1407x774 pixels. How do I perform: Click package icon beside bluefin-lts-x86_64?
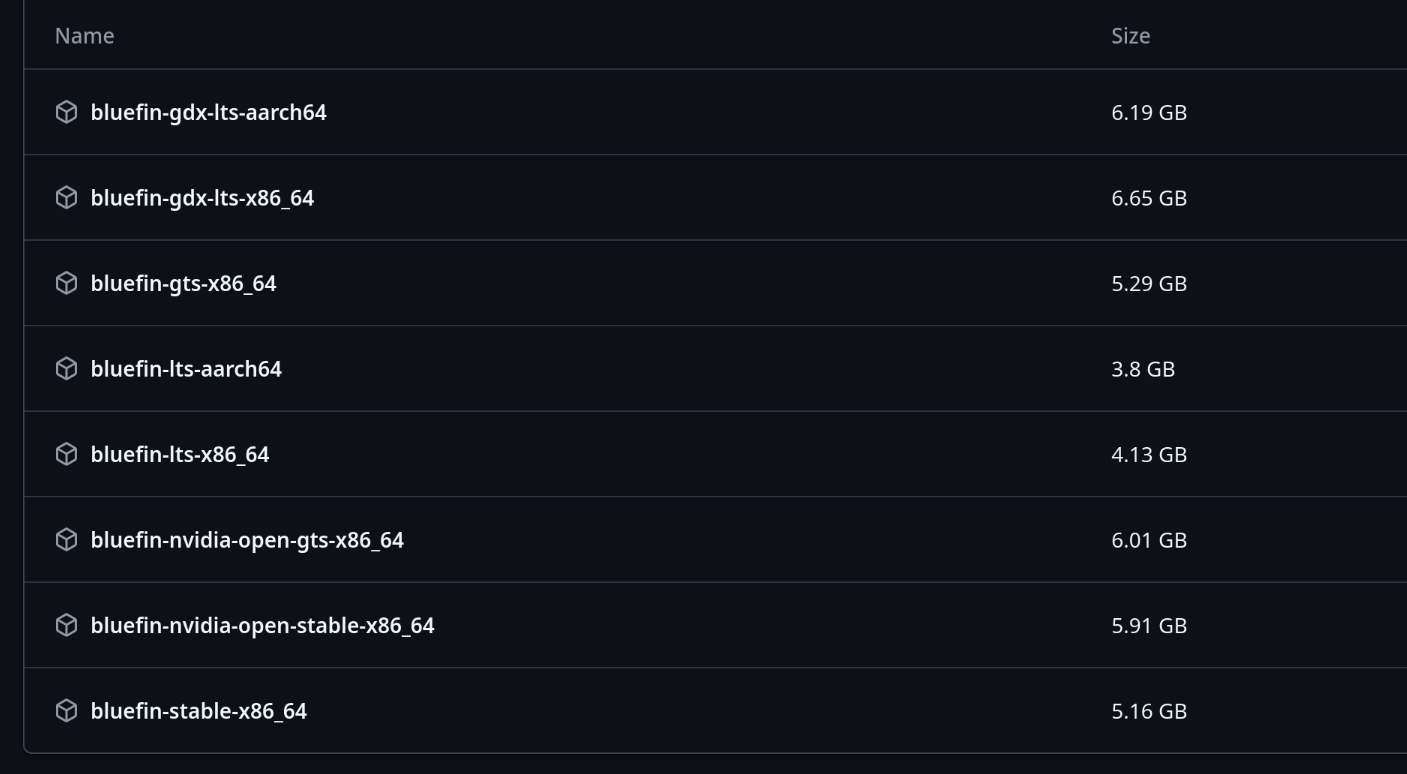[66, 454]
